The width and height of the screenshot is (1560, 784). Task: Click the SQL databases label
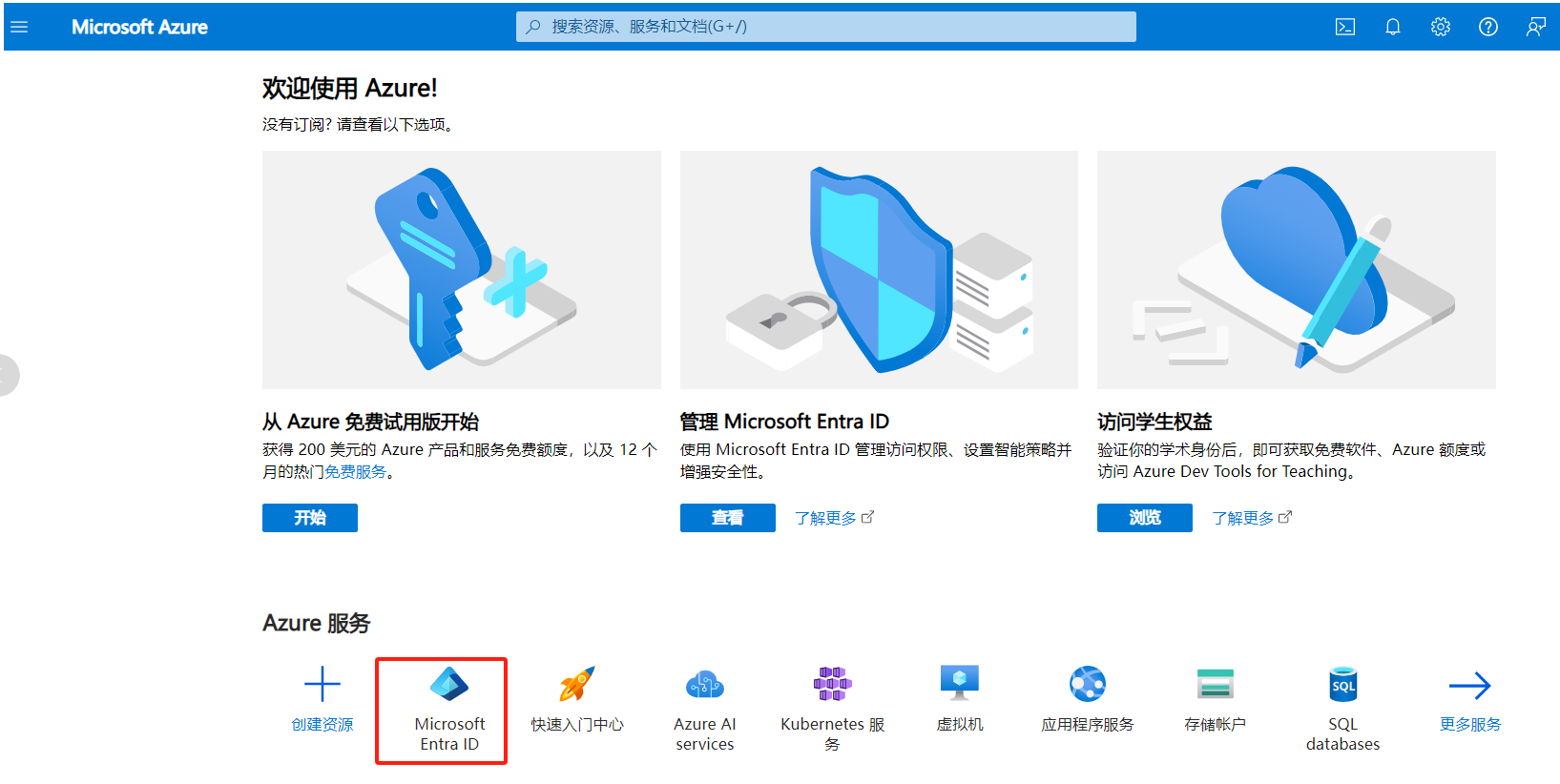[1343, 734]
